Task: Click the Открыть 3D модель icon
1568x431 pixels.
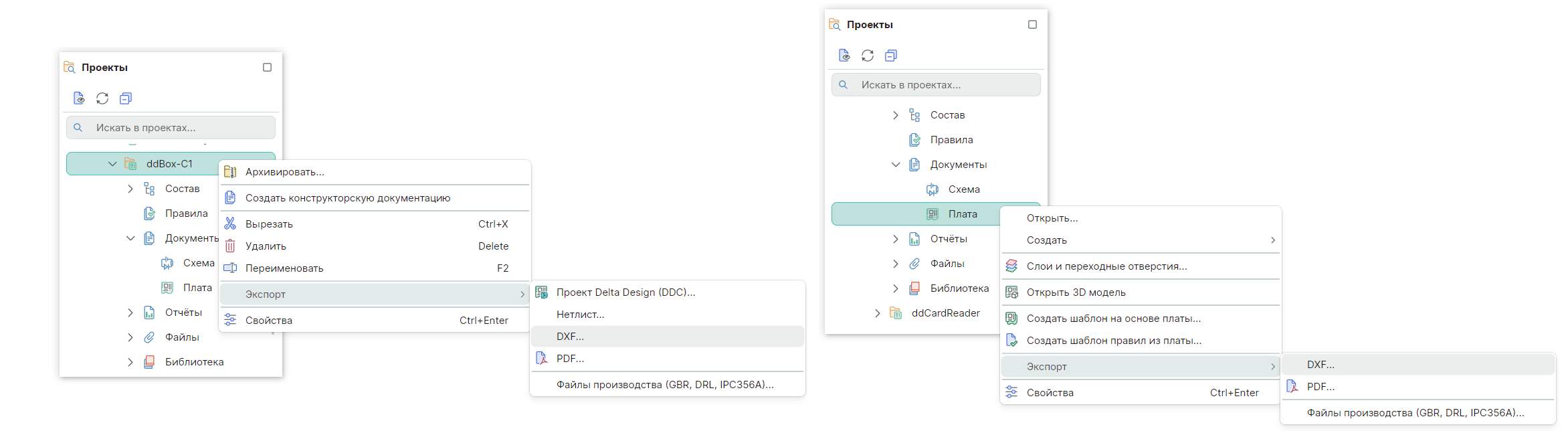Action: point(1011,292)
